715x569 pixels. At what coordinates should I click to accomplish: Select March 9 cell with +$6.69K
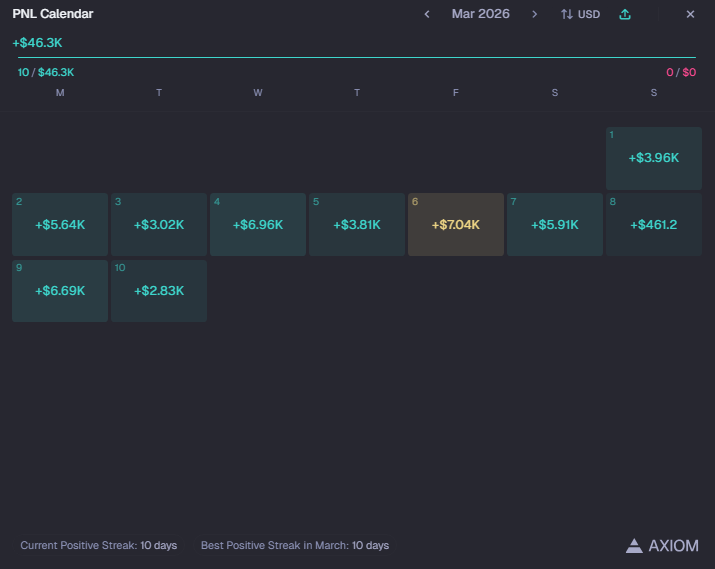tap(60, 291)
